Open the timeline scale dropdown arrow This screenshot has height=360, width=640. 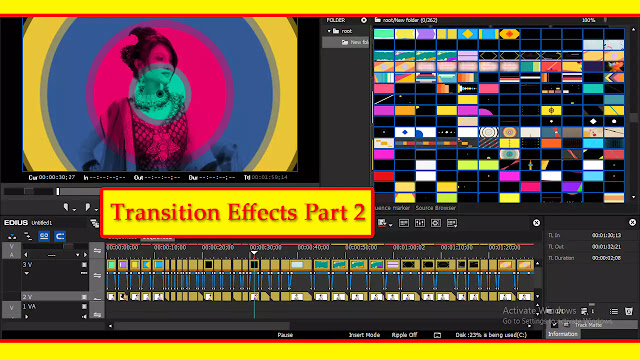point(78,255)
